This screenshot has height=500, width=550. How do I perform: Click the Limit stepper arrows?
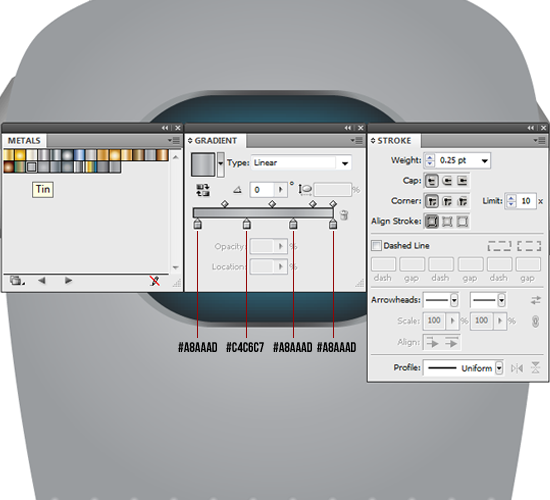click(511, 201)
